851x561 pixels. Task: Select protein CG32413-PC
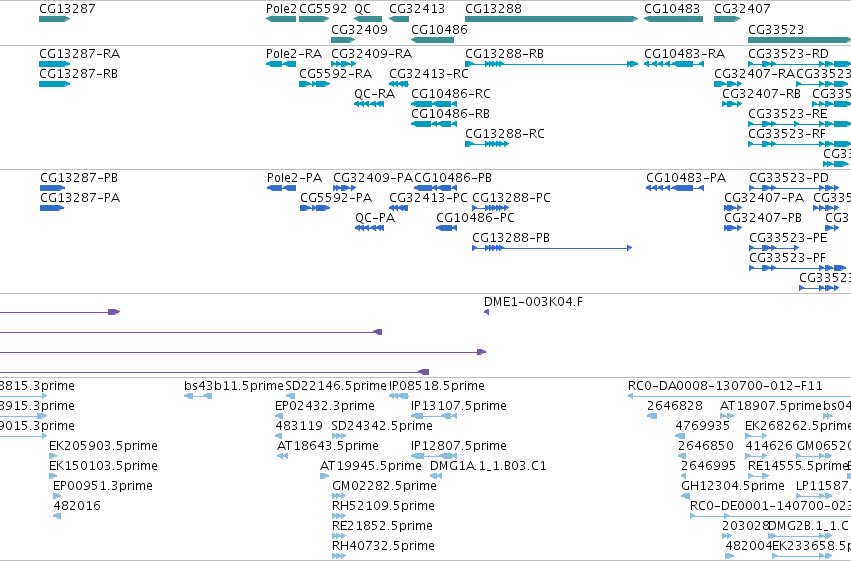click(x=428, y=198)
